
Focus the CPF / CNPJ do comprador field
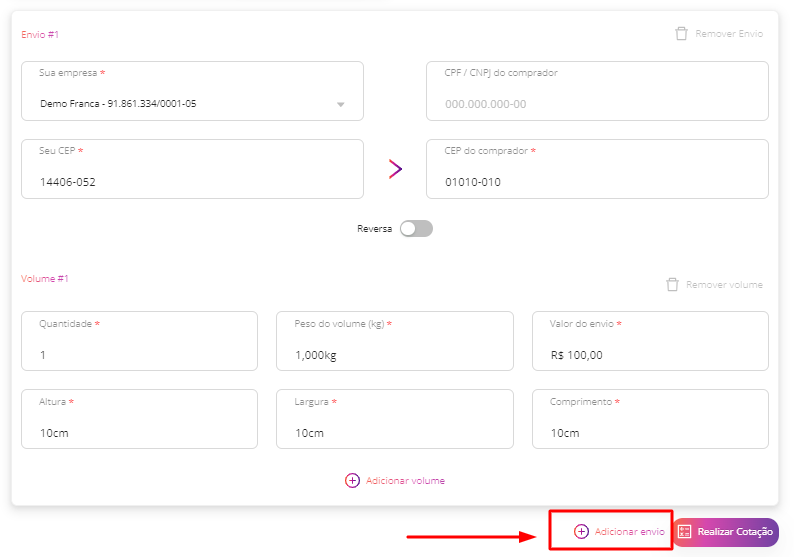598,91
